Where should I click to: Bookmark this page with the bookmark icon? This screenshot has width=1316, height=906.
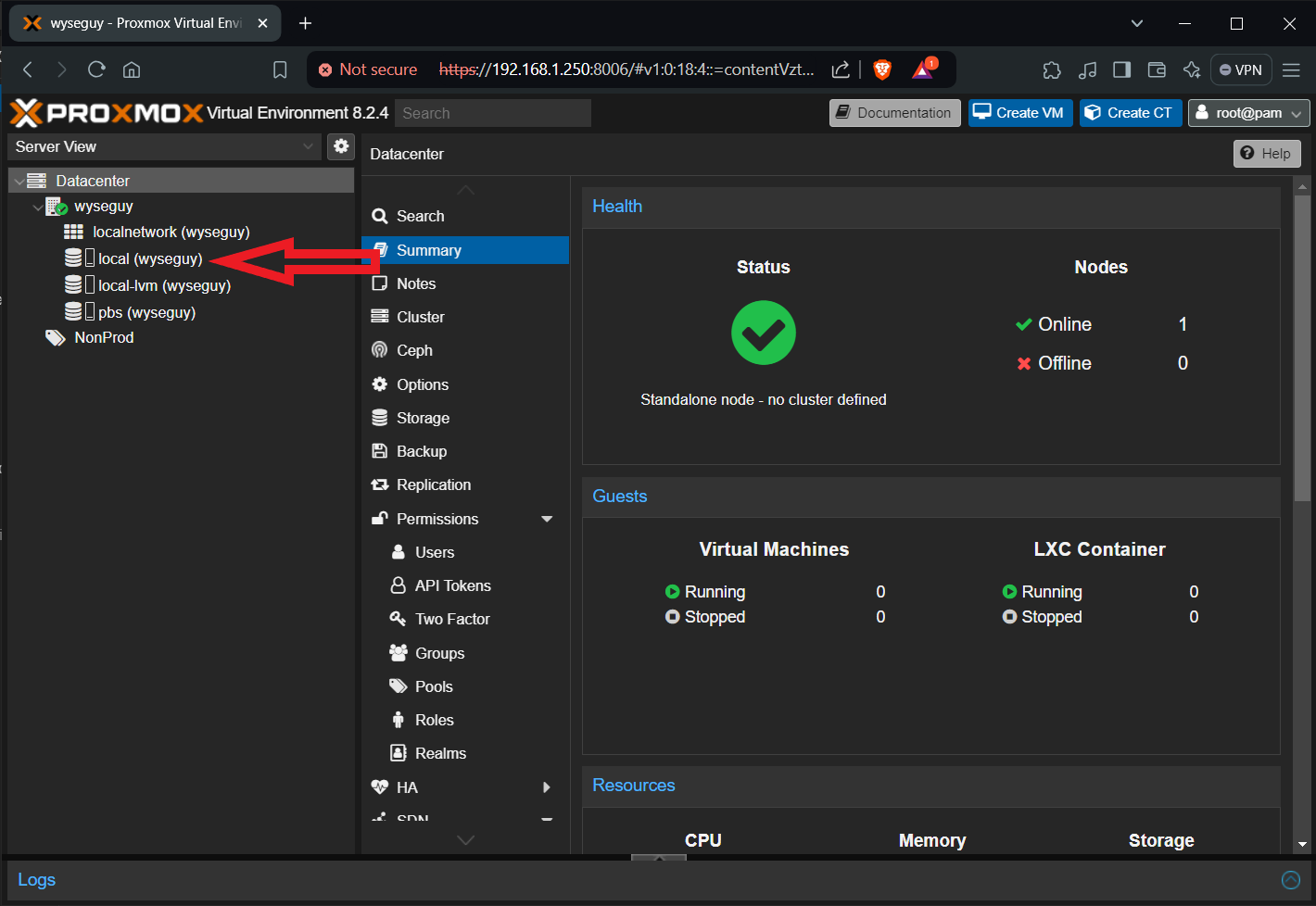280,69
